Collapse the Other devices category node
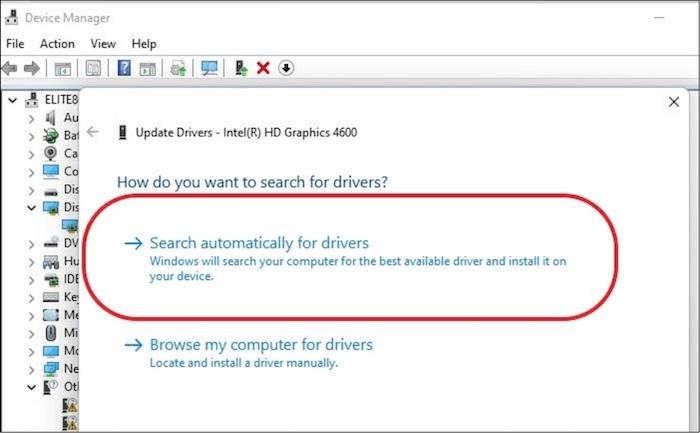 point(31,387)
